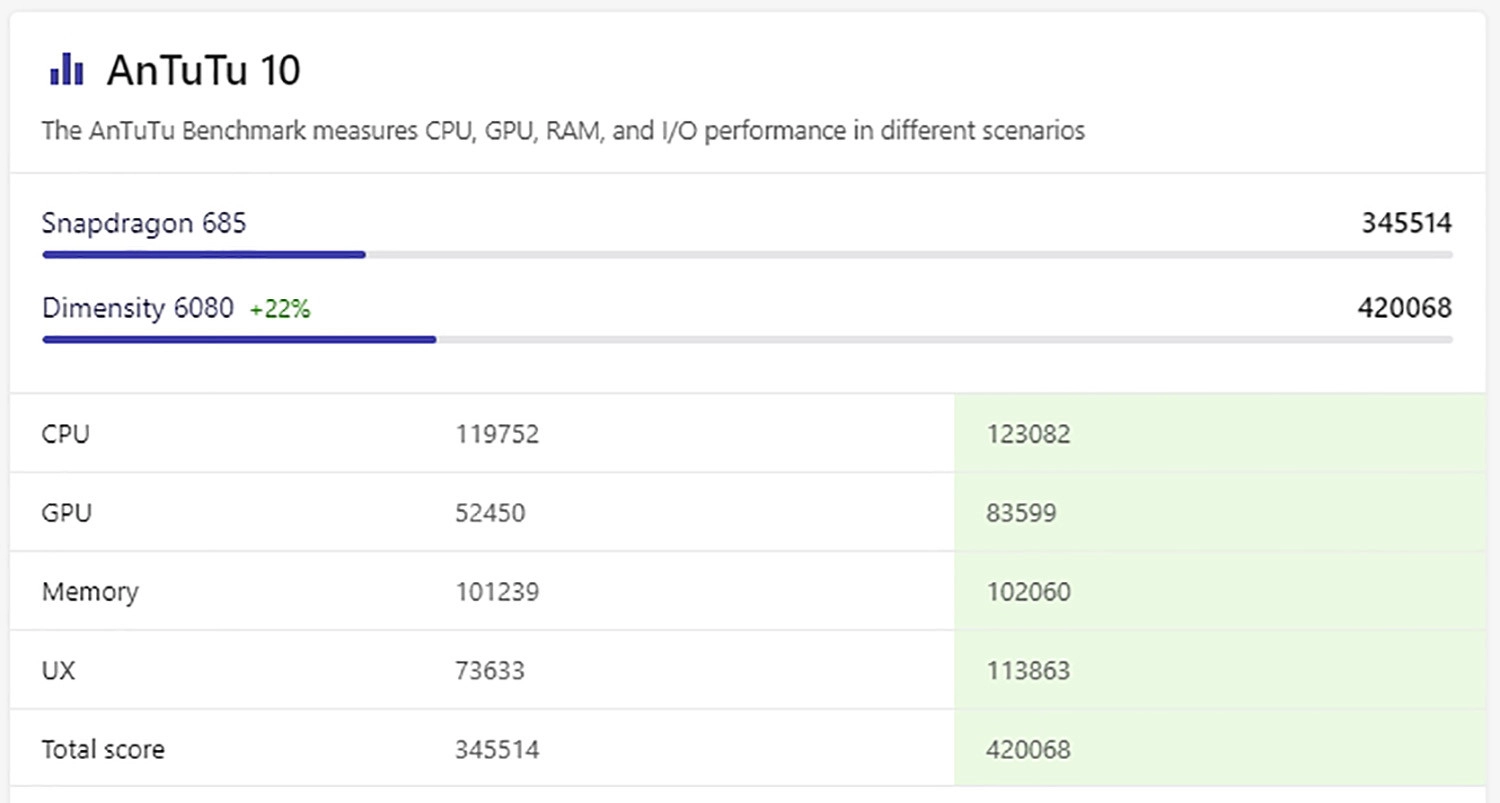Click the Snapdragon 685 score bar
1500x803 pixels.
(747, 255)
